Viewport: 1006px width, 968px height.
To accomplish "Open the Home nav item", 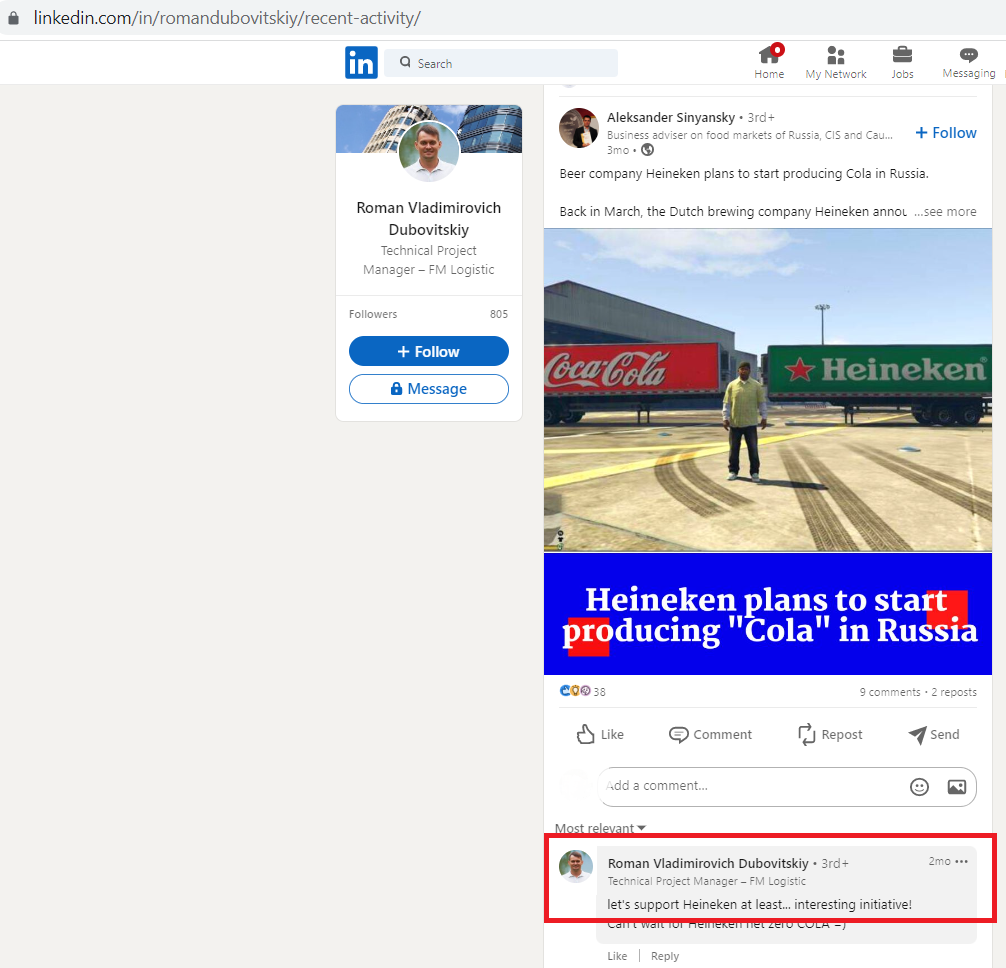I will [769, 62].
